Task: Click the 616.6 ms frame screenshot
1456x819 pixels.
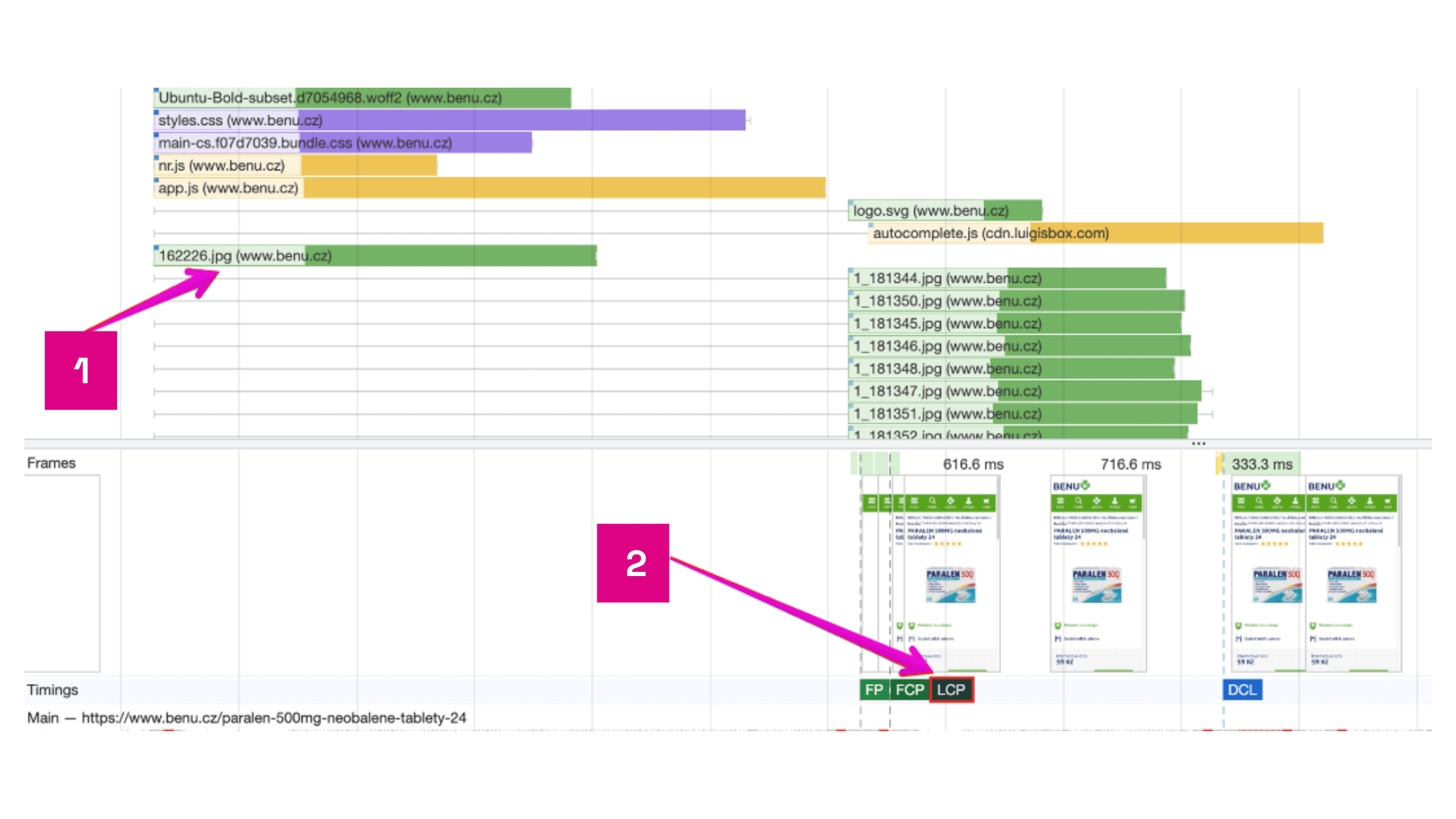Action: click(x=952, y=573)
